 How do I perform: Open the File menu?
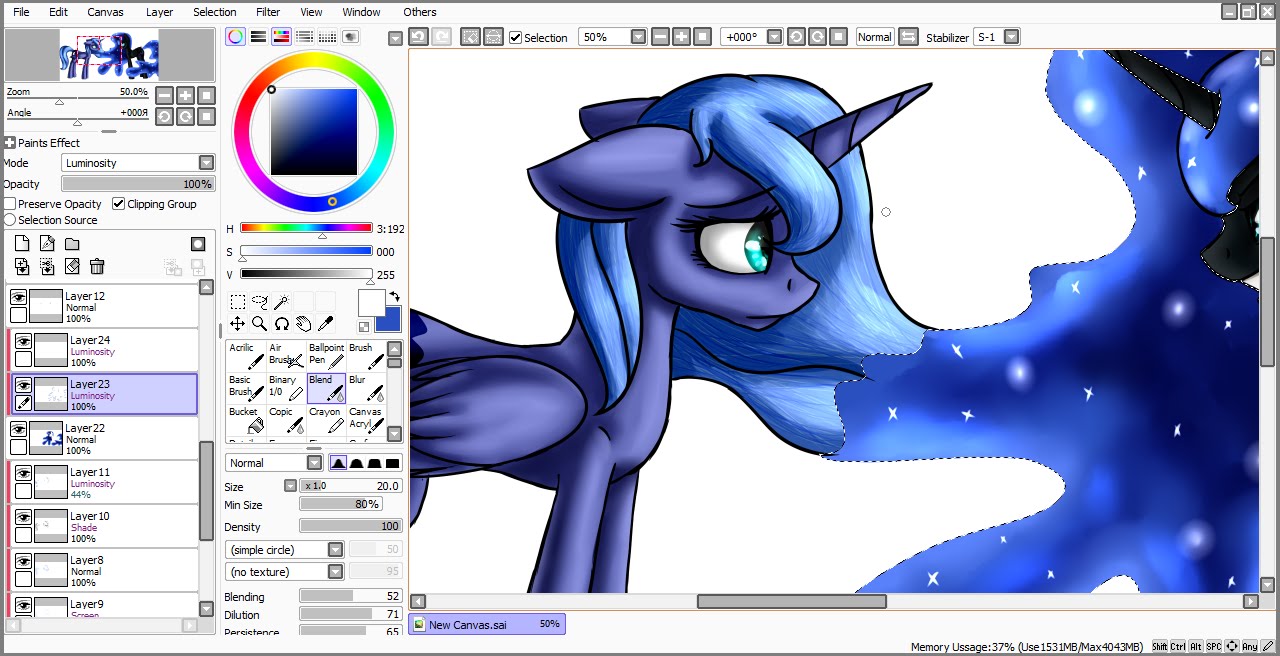[x=21, y=12]
